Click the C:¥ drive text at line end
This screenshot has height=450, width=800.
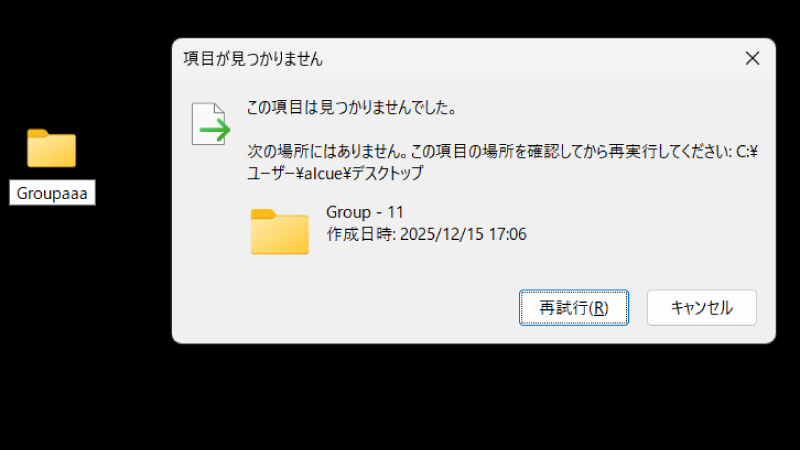[x=747, y=151]
